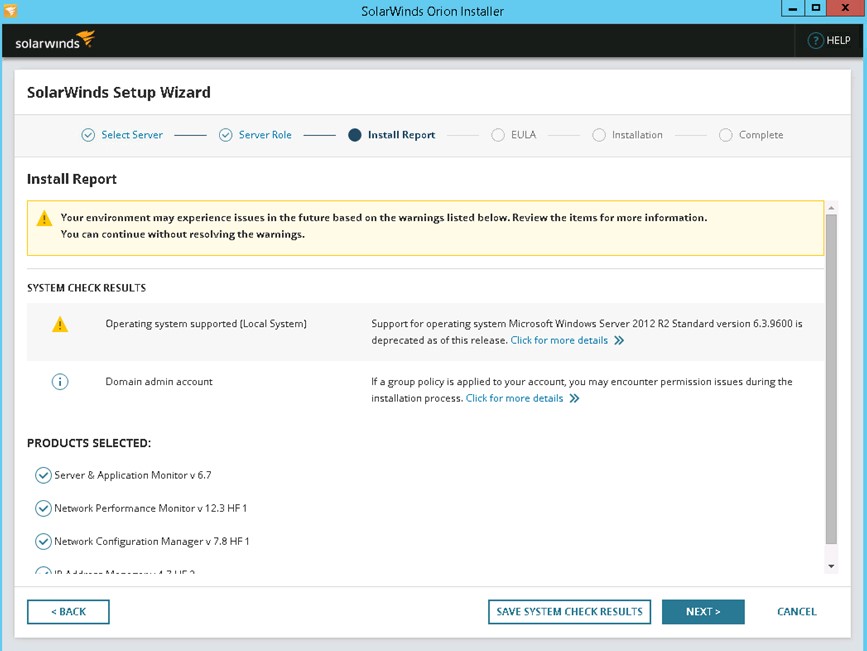The height and width of the screenshot is (651, 867).
Task: Click SAVE SYSTEM CHECK RESULTS button
Action: point(569,612)
